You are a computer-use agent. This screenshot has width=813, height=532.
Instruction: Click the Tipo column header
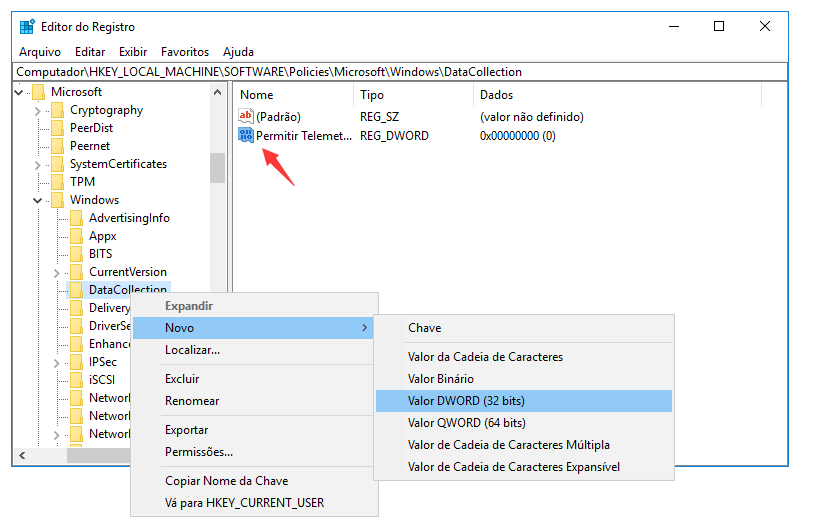(x=372, y=95)
